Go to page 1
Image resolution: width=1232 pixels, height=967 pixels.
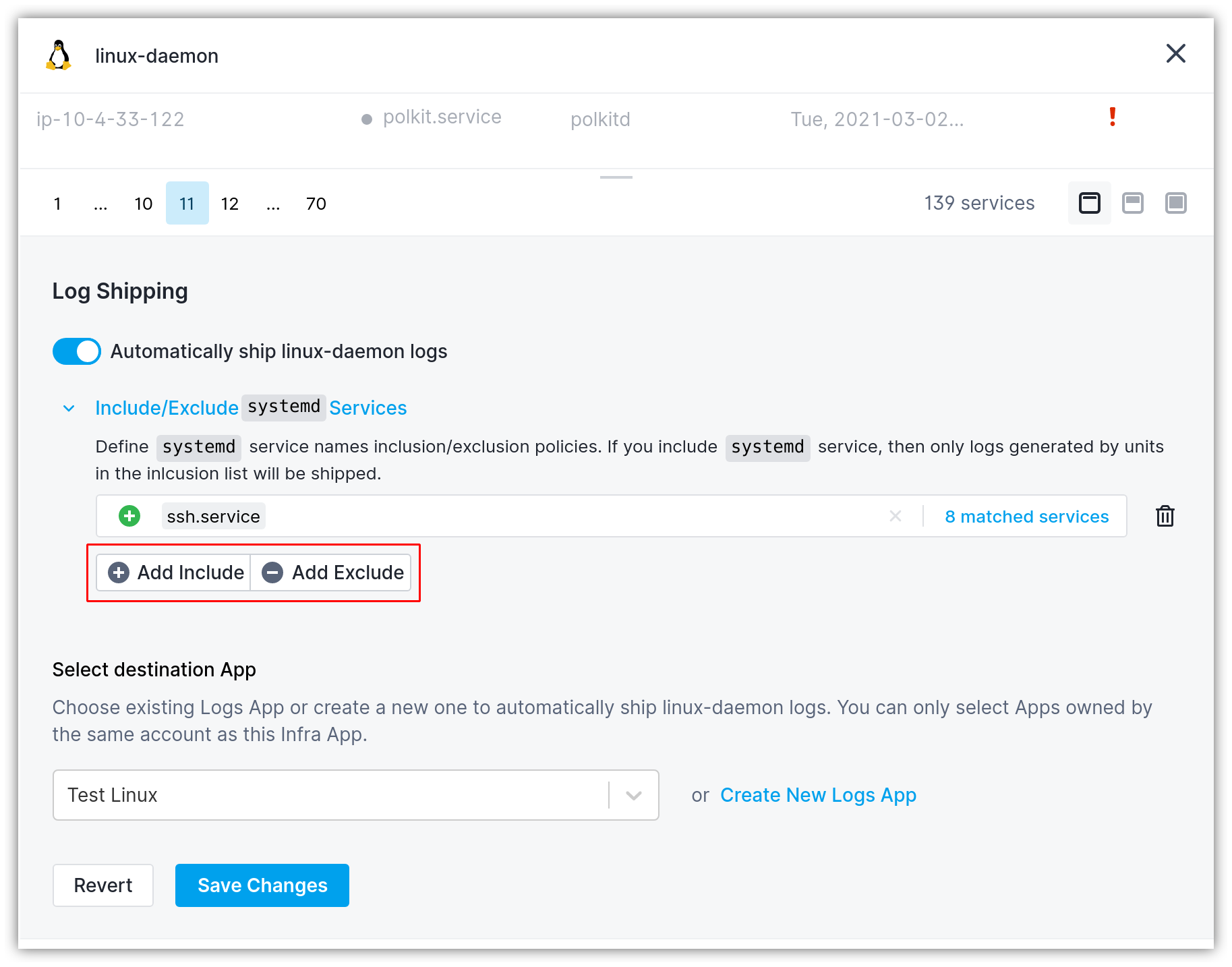(57, 203)
